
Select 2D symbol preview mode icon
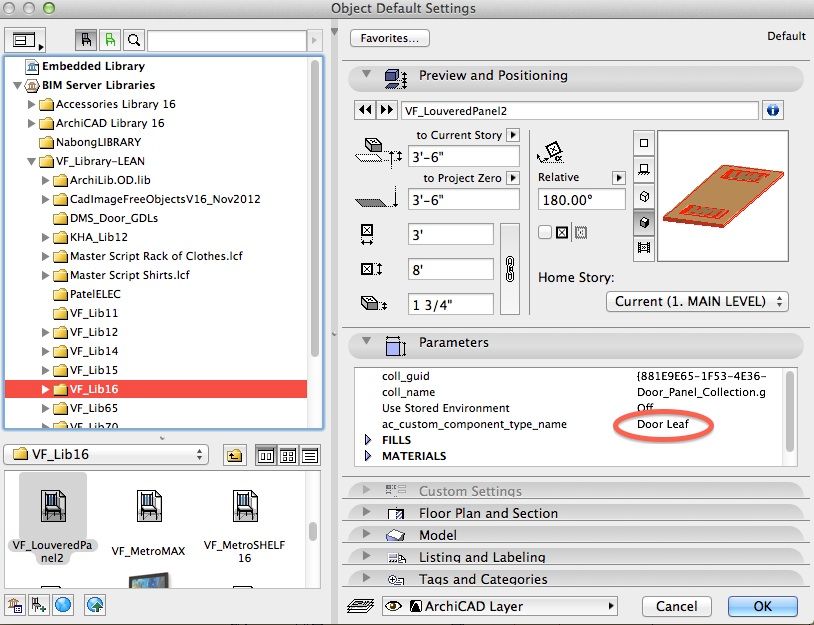644,143
